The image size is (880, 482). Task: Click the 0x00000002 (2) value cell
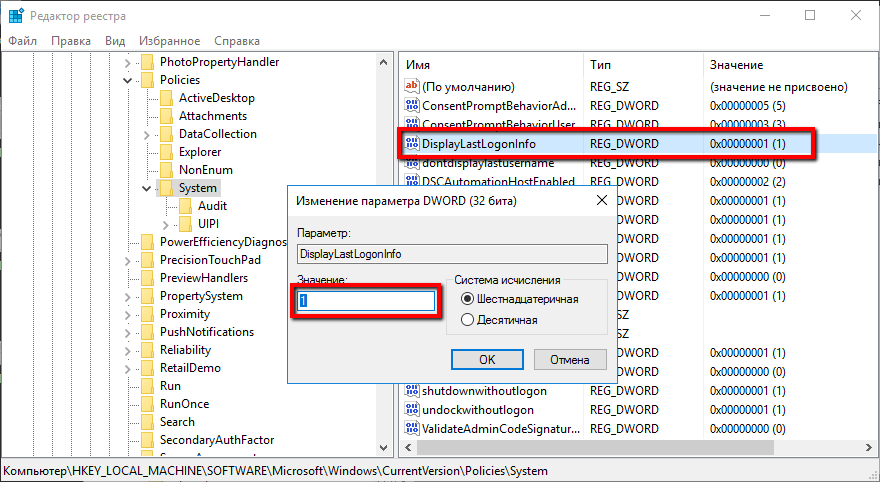pos(747,182)
